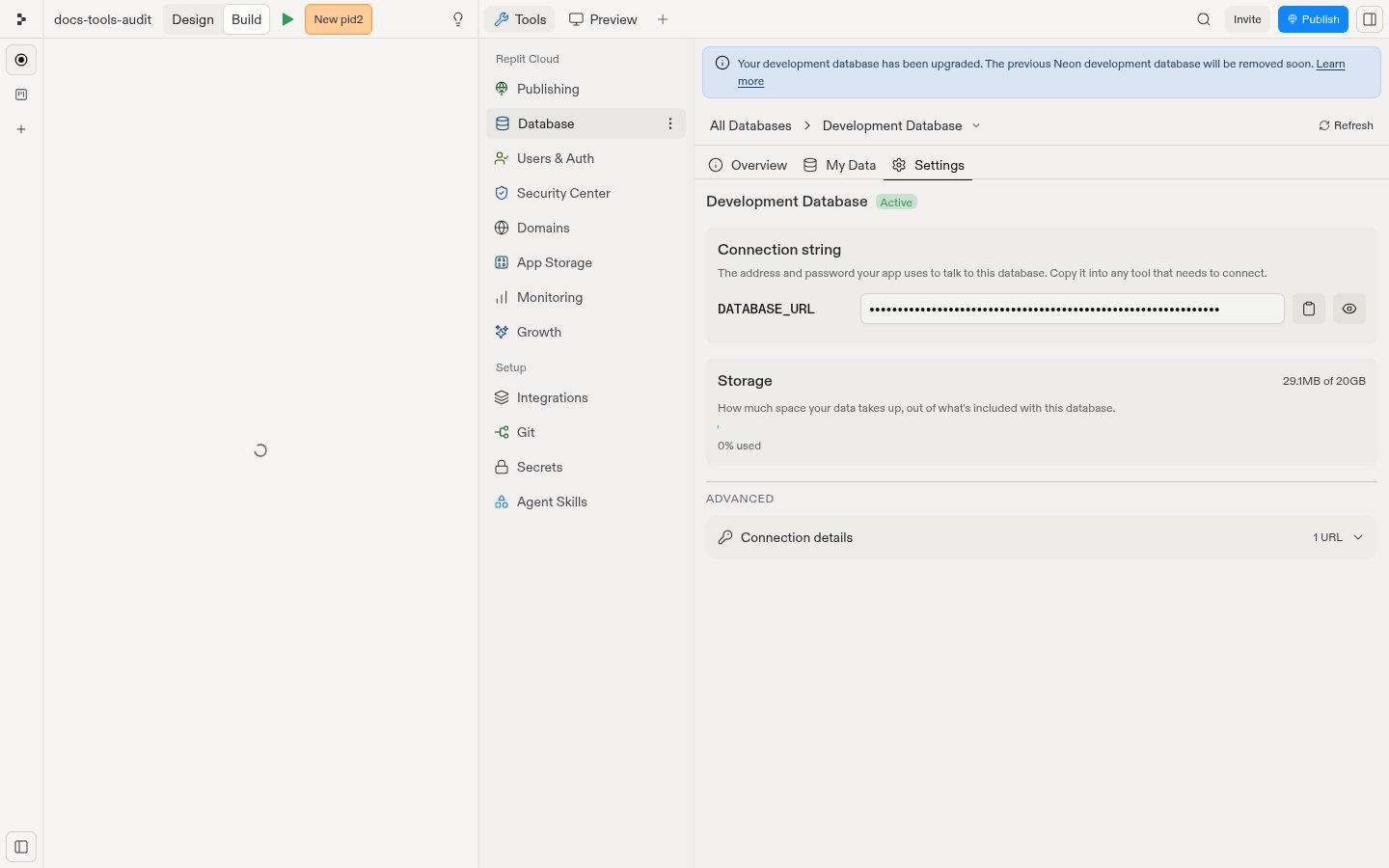Go to All Databases breadcrumb
The height and width of the screenshot is (868, 1389).
point(750,125)
